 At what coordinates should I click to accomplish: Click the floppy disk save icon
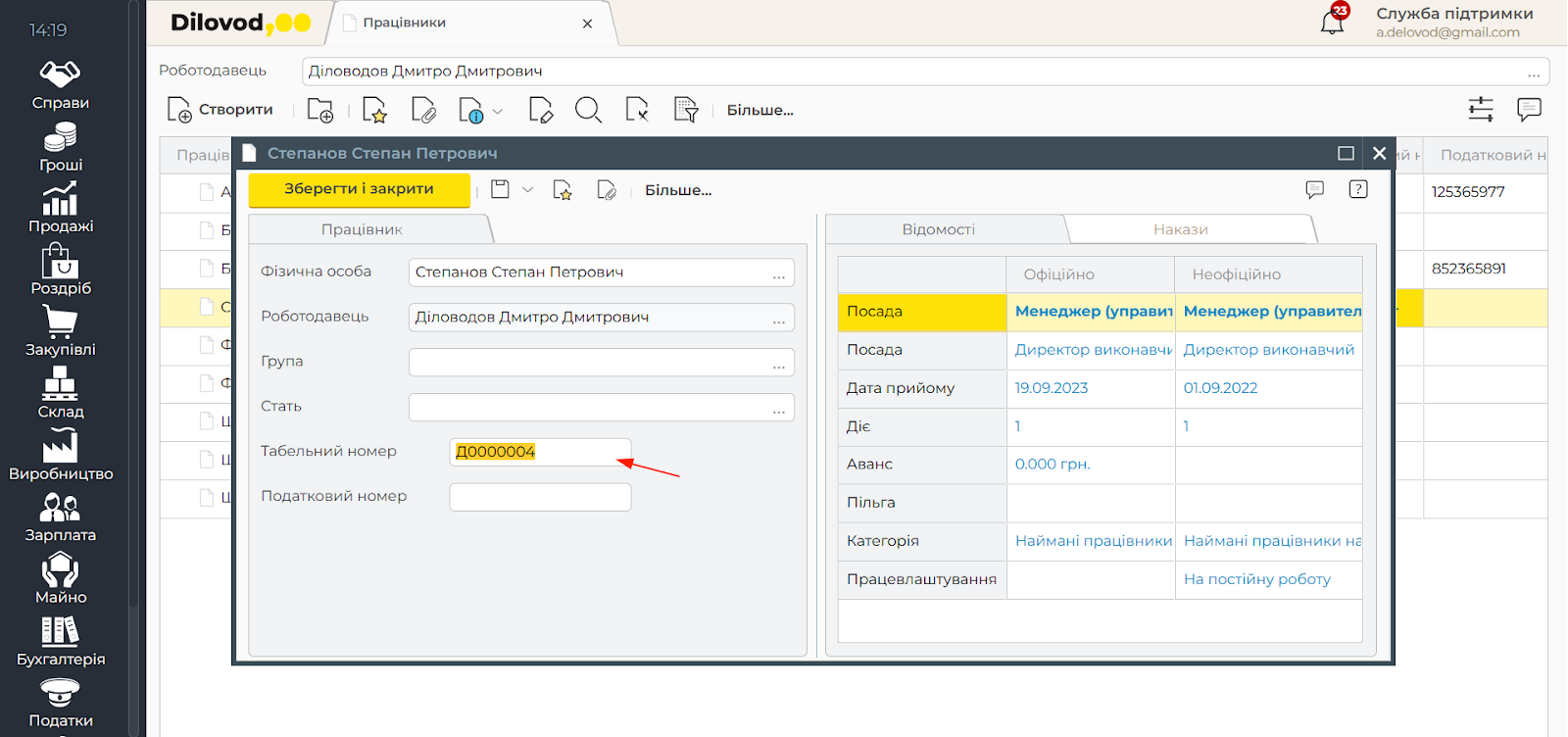(500, 190)
